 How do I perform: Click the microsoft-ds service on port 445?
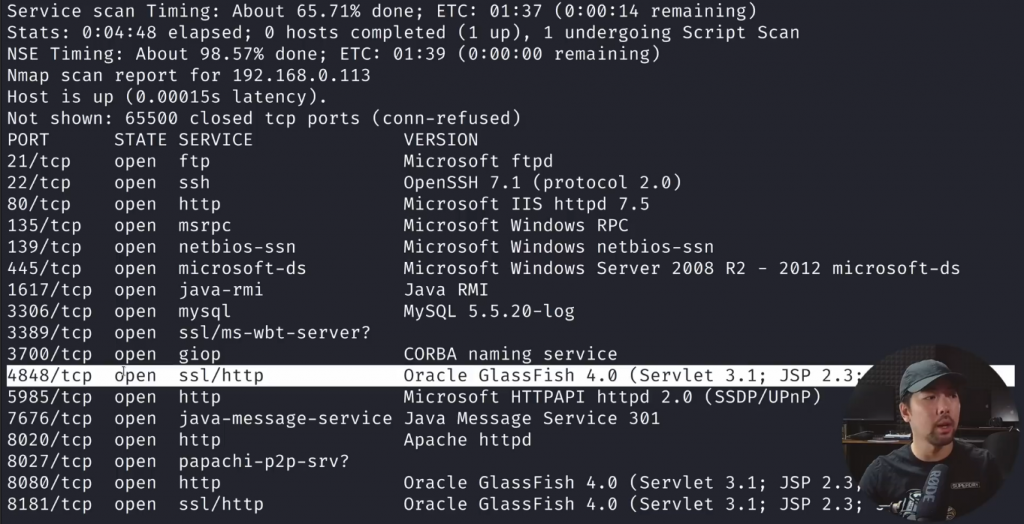coord(242,268)
